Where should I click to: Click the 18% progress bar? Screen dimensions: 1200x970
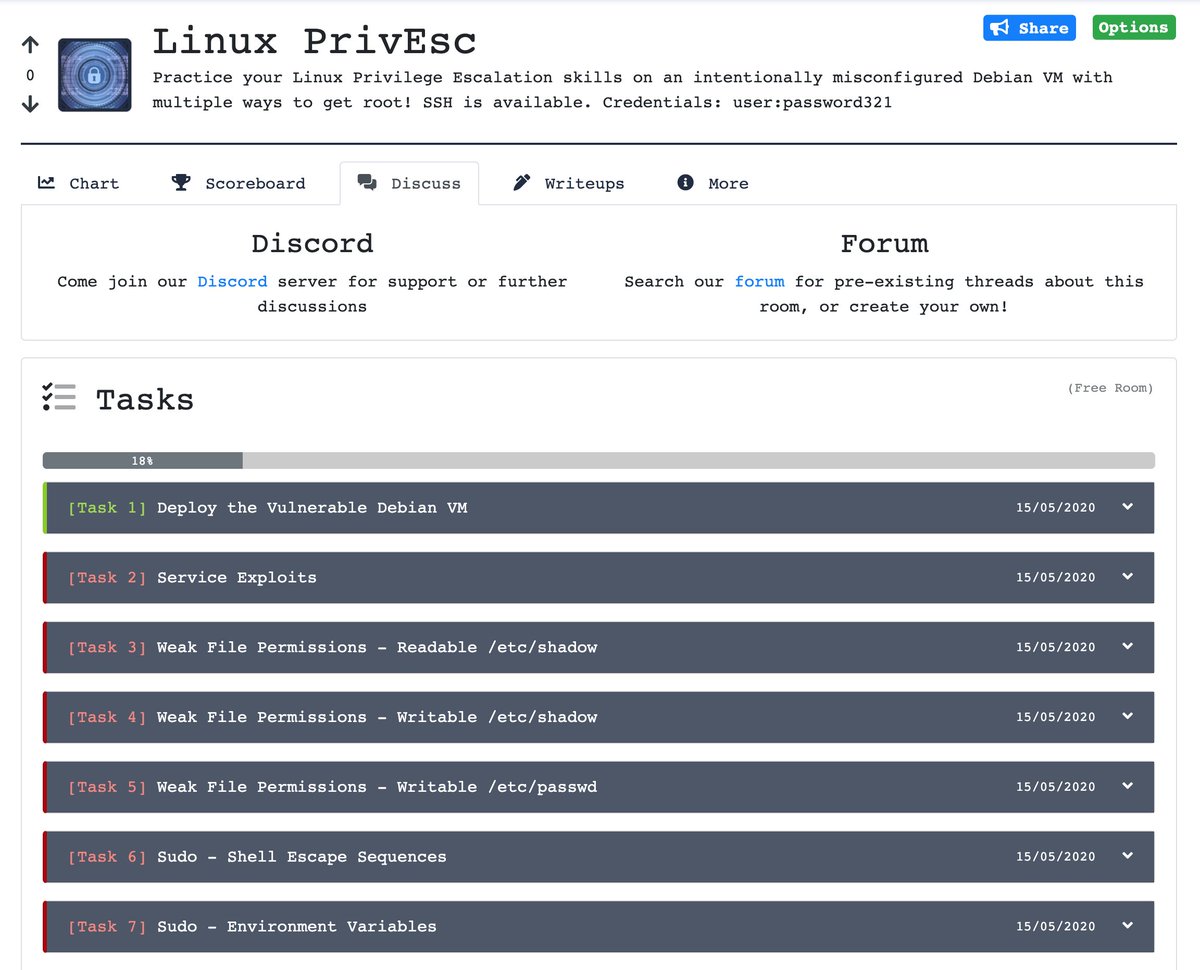142,460
